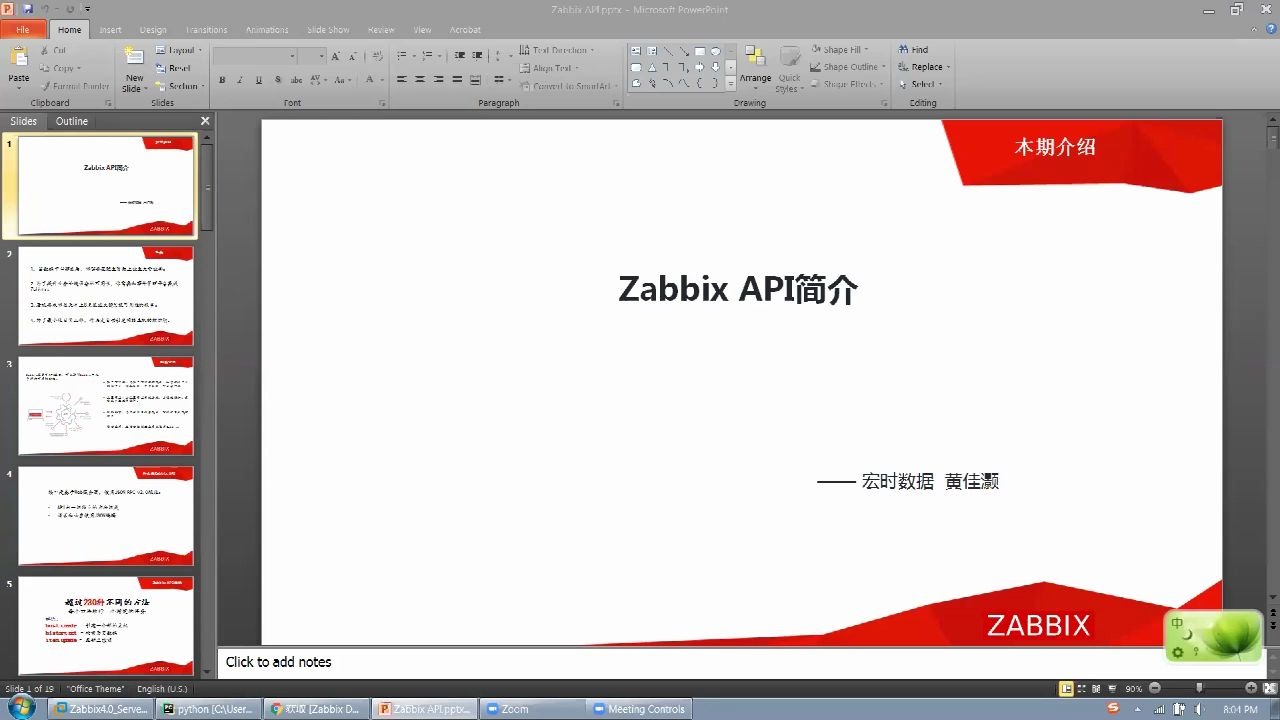Click the Increase Font Size icon

click(335, 56)
